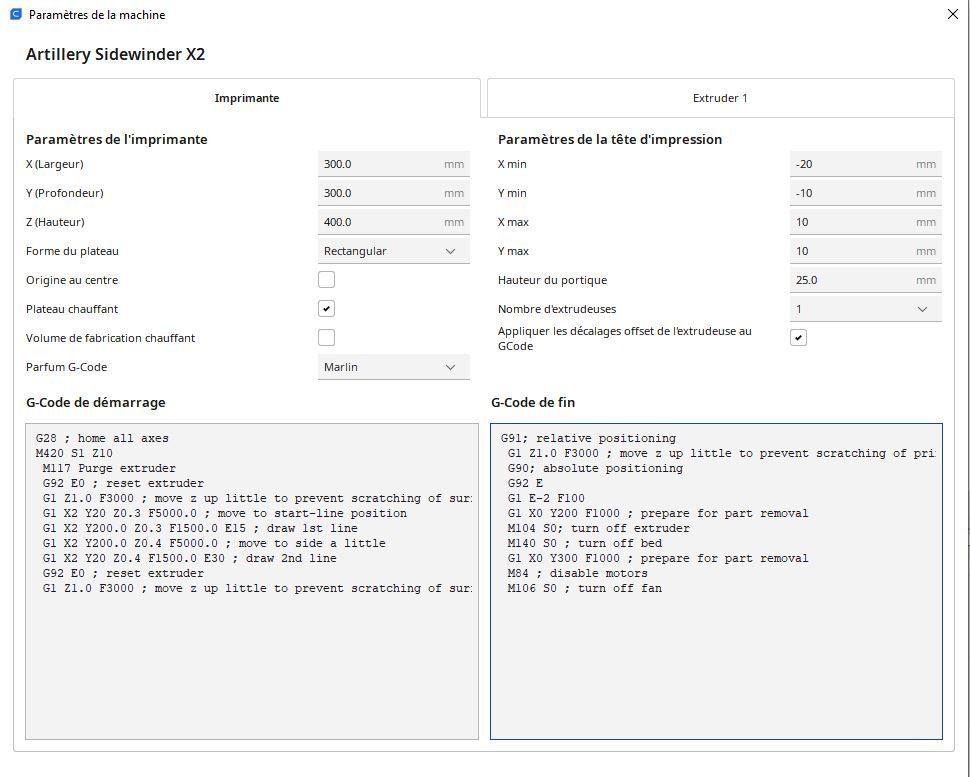Open the Forme du plateau dropdown
970x777 pixels.
click(393, 251)
